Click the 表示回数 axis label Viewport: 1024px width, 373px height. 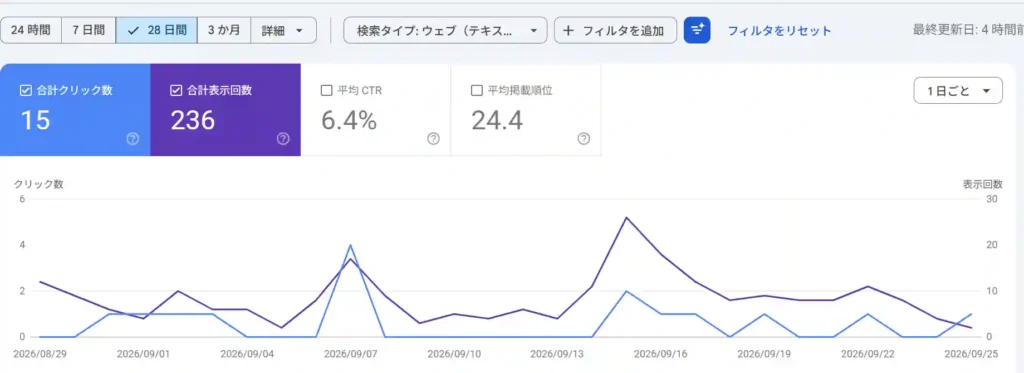click(982, 184)
